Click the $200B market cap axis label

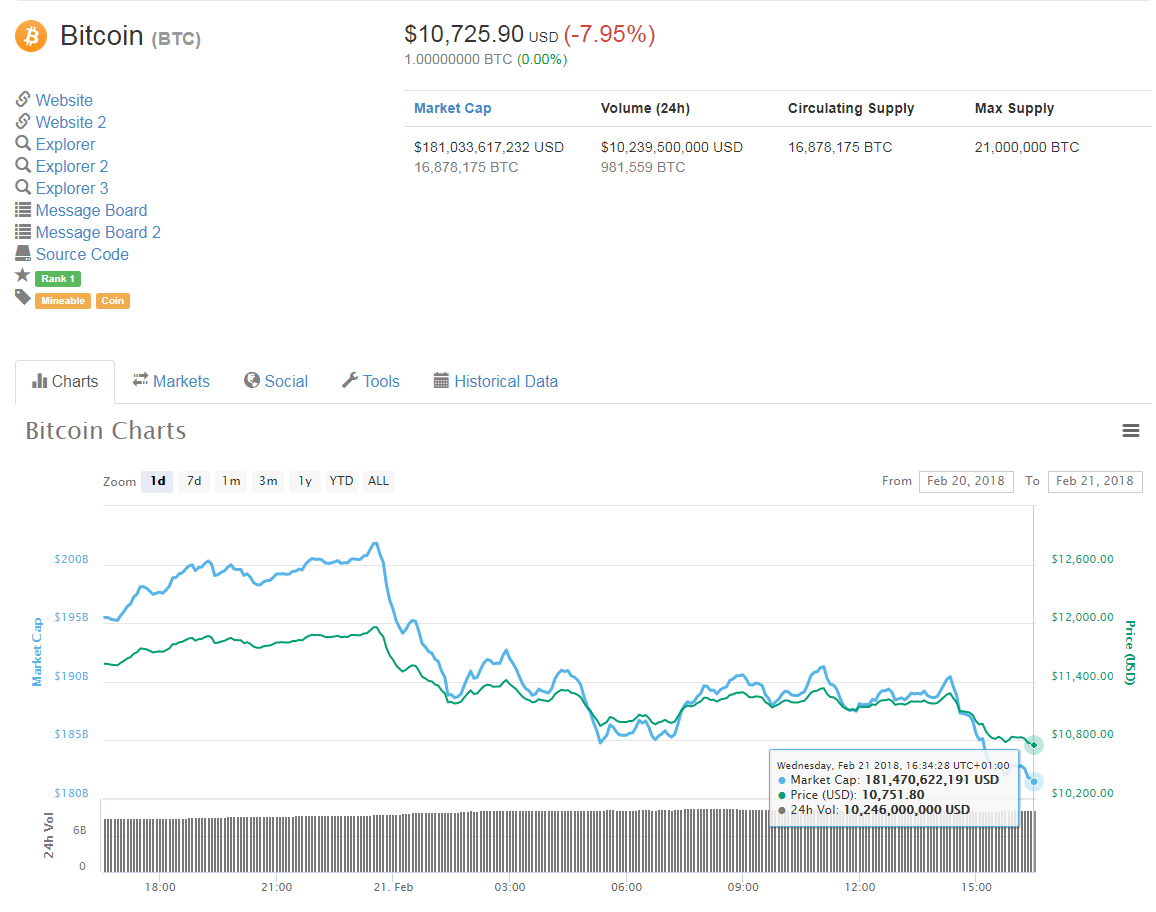pyautogui.click(x=72, y=559)
